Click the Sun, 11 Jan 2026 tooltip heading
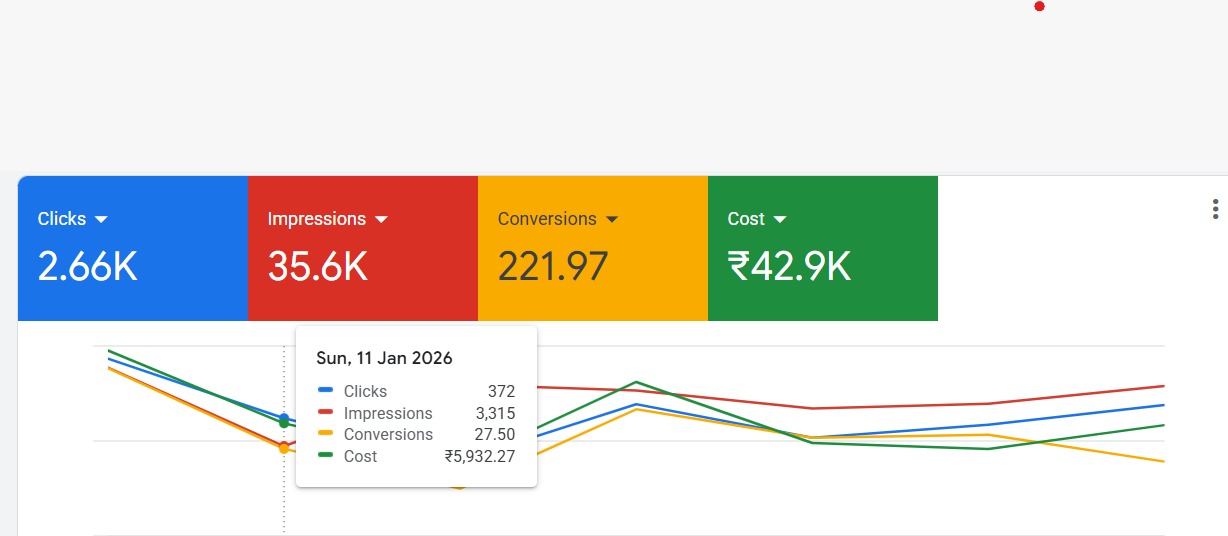This screenshot has width=1228, height=536. (x=384, y=358)
